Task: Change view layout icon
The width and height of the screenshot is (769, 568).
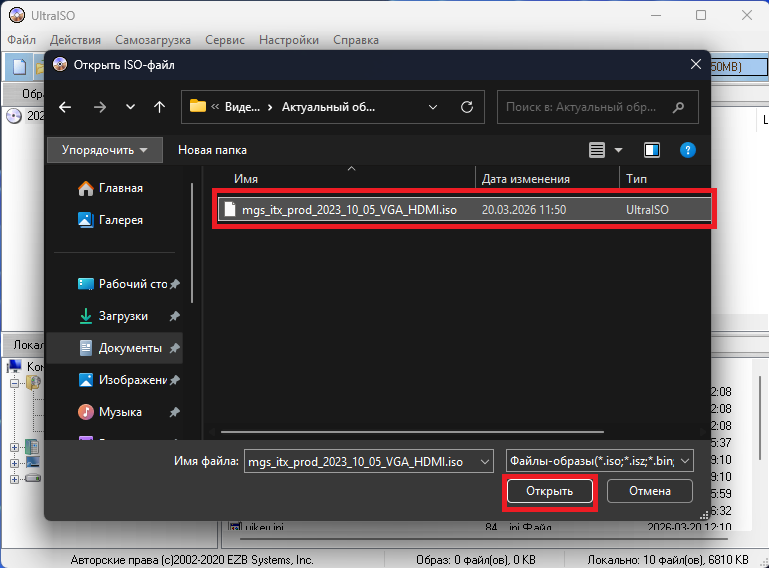Action: pyautogui.click(x=597, y=150)
